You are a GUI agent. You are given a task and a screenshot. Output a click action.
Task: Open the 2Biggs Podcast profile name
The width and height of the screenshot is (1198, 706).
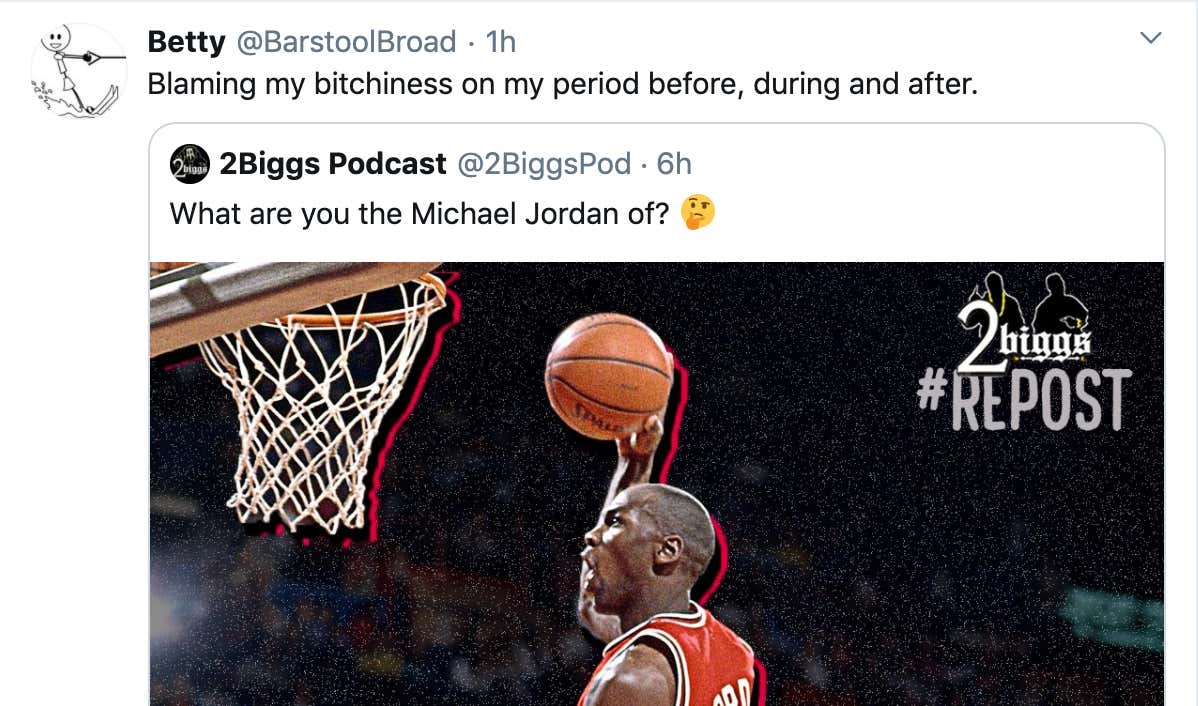[332, 164]
